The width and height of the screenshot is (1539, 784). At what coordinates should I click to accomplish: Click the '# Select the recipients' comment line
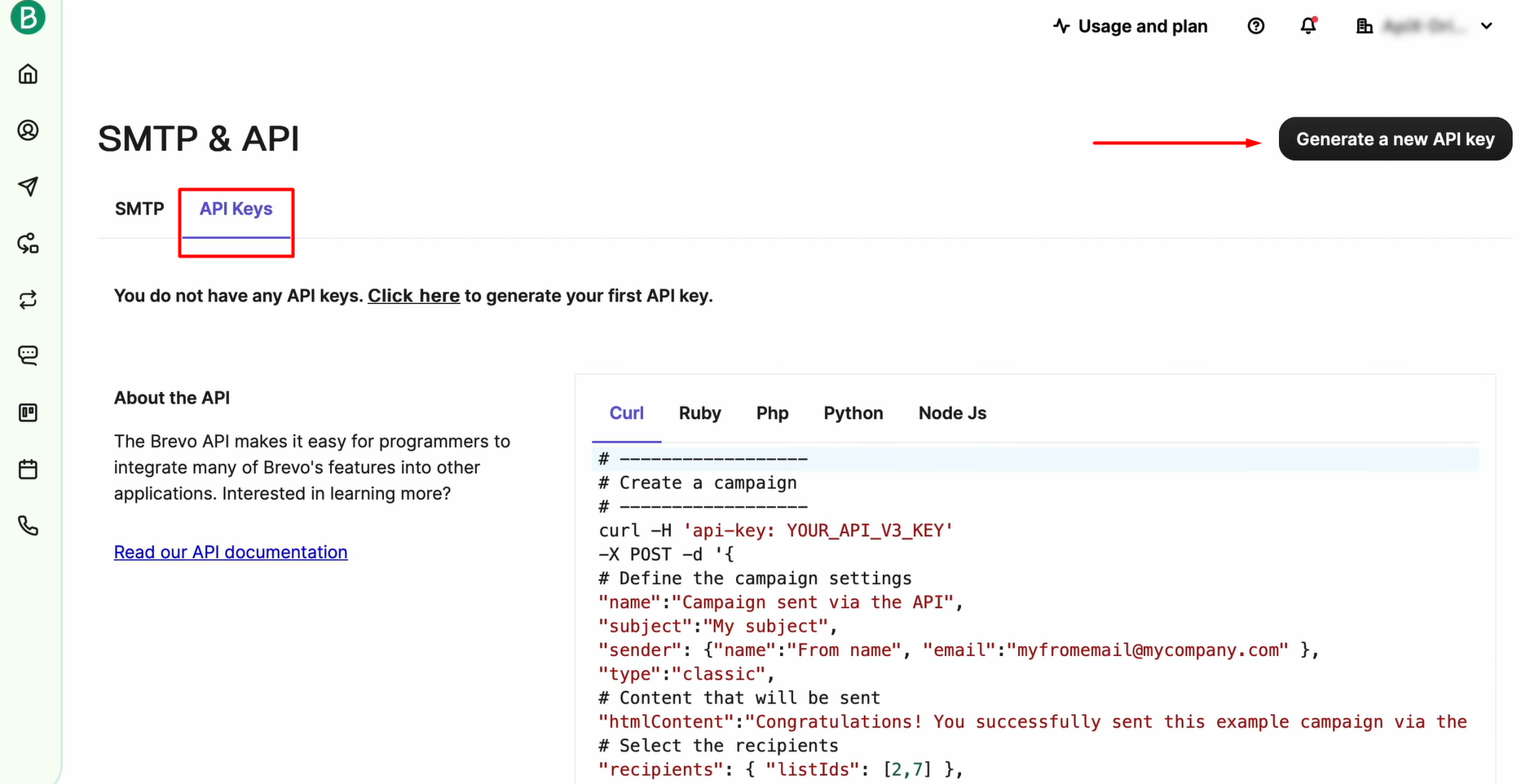click(718, 746)
